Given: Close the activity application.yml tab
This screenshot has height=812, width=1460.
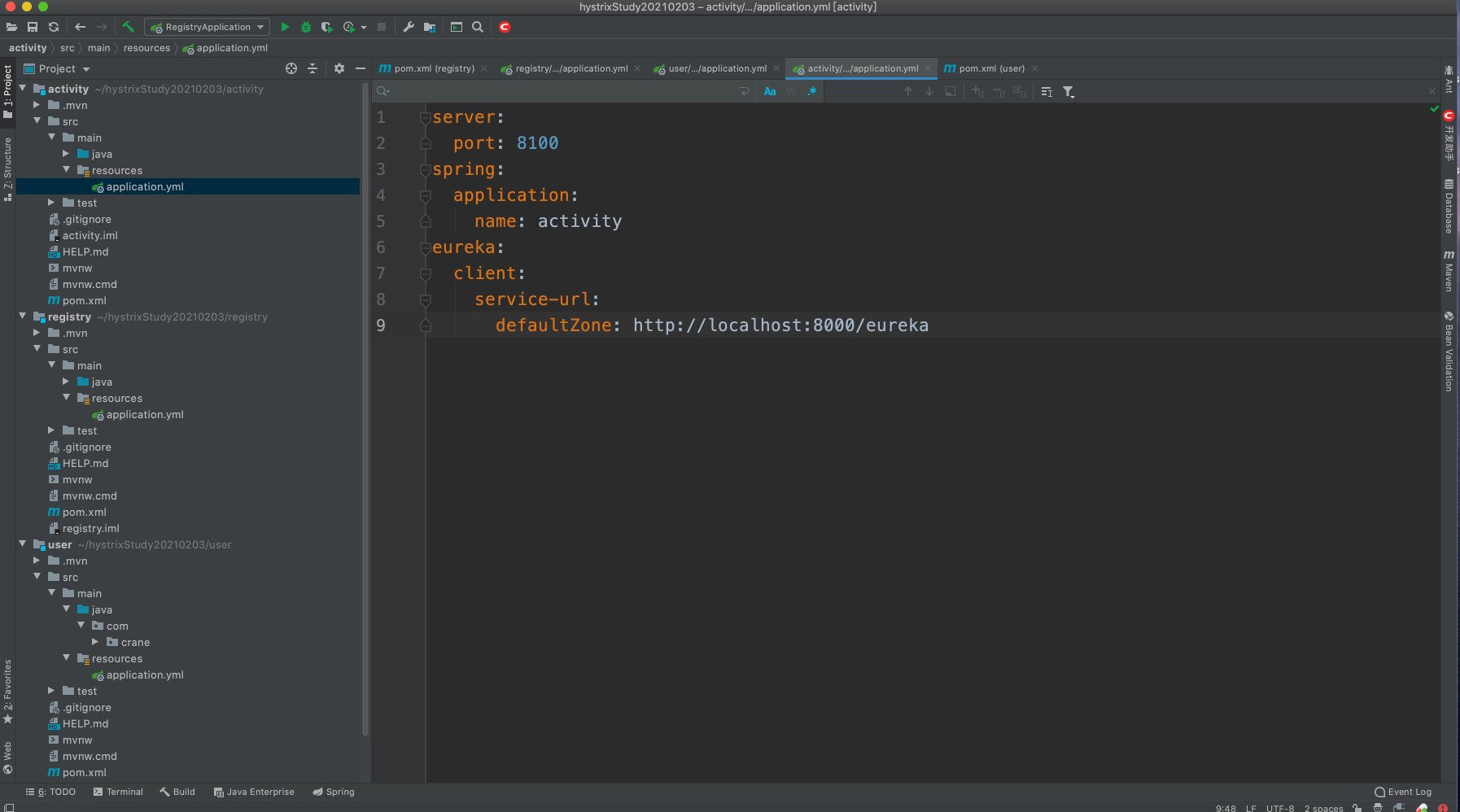Looking at the screenshot, I should (928, 68).
